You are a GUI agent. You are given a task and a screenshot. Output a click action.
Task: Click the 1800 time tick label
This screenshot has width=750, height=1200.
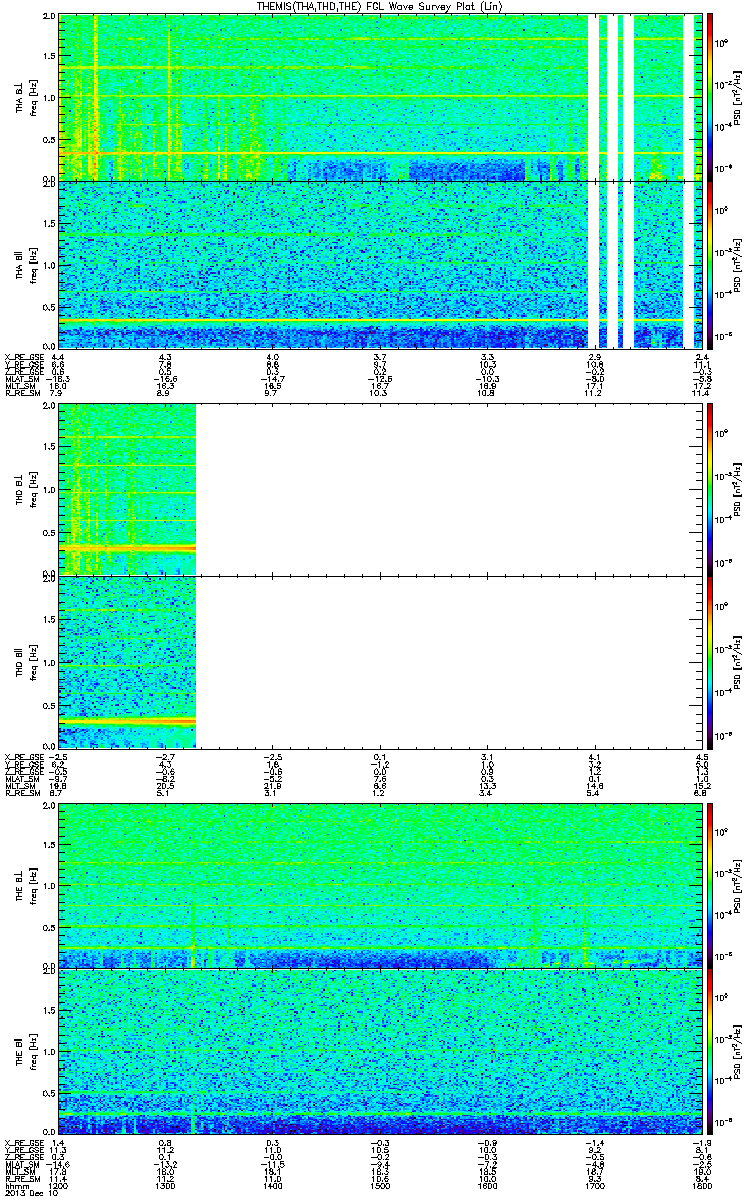click(700, 1184)
